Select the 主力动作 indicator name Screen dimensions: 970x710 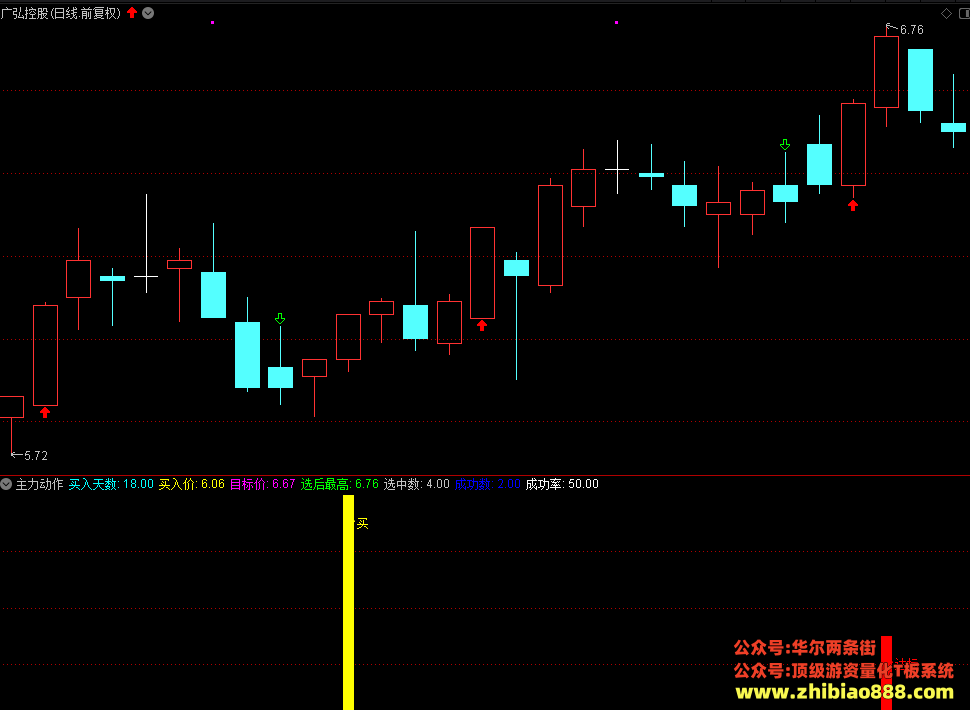(x=40, y=484)
